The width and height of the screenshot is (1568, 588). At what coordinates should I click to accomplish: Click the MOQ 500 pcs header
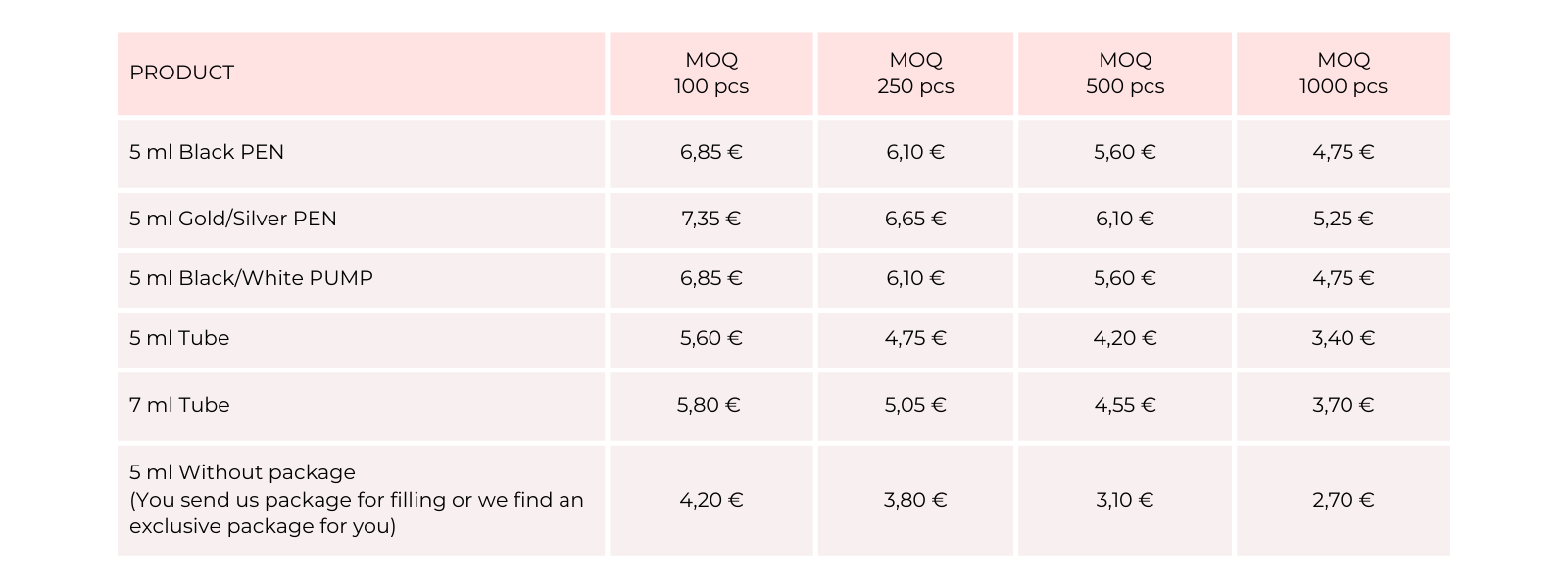pyautogui.click(x=1125, y=73)
